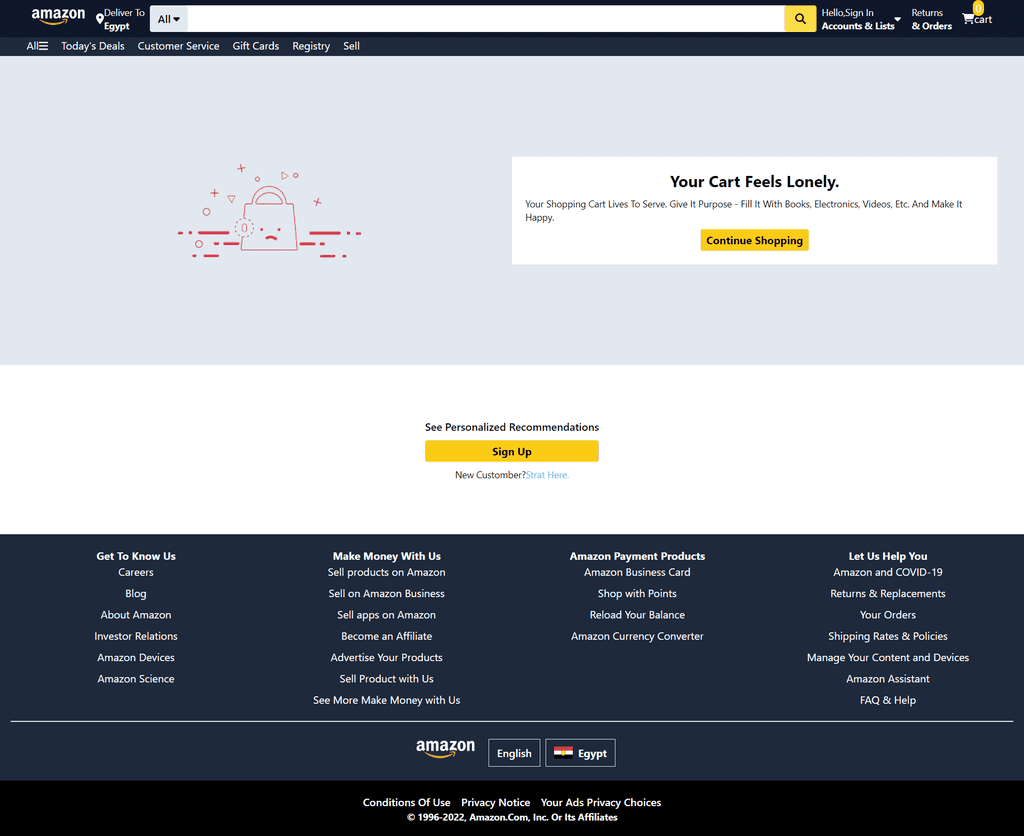Click Sell apps on Amazon
1024x836 pixels.
click(387, 615)
